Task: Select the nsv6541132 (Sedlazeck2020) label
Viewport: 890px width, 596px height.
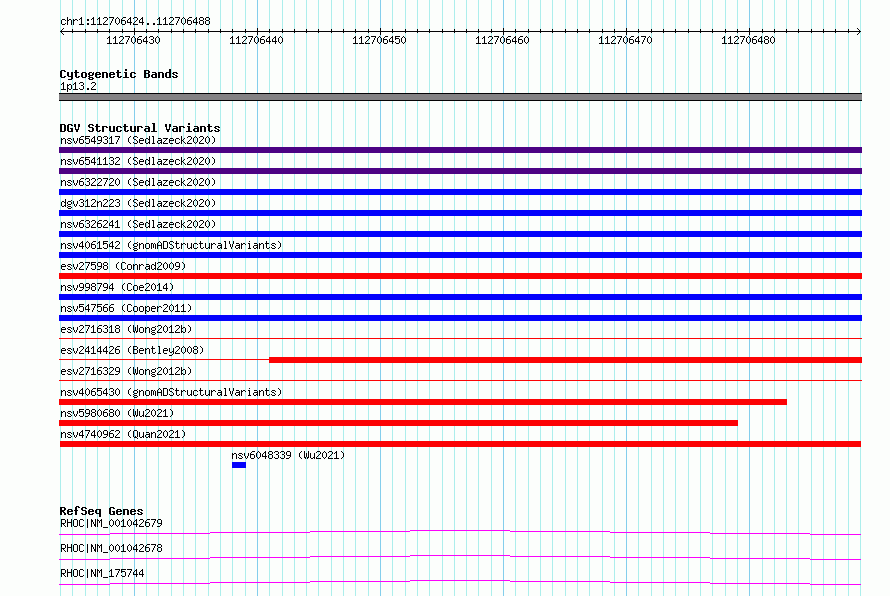Action: [x=138, y=161]
